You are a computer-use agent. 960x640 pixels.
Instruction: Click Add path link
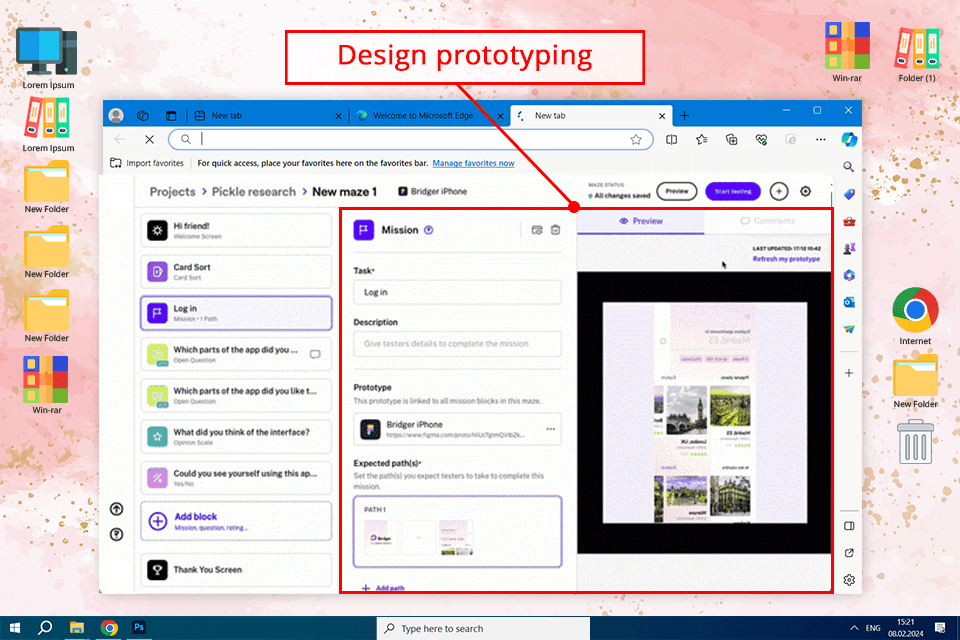coord(383,587)
